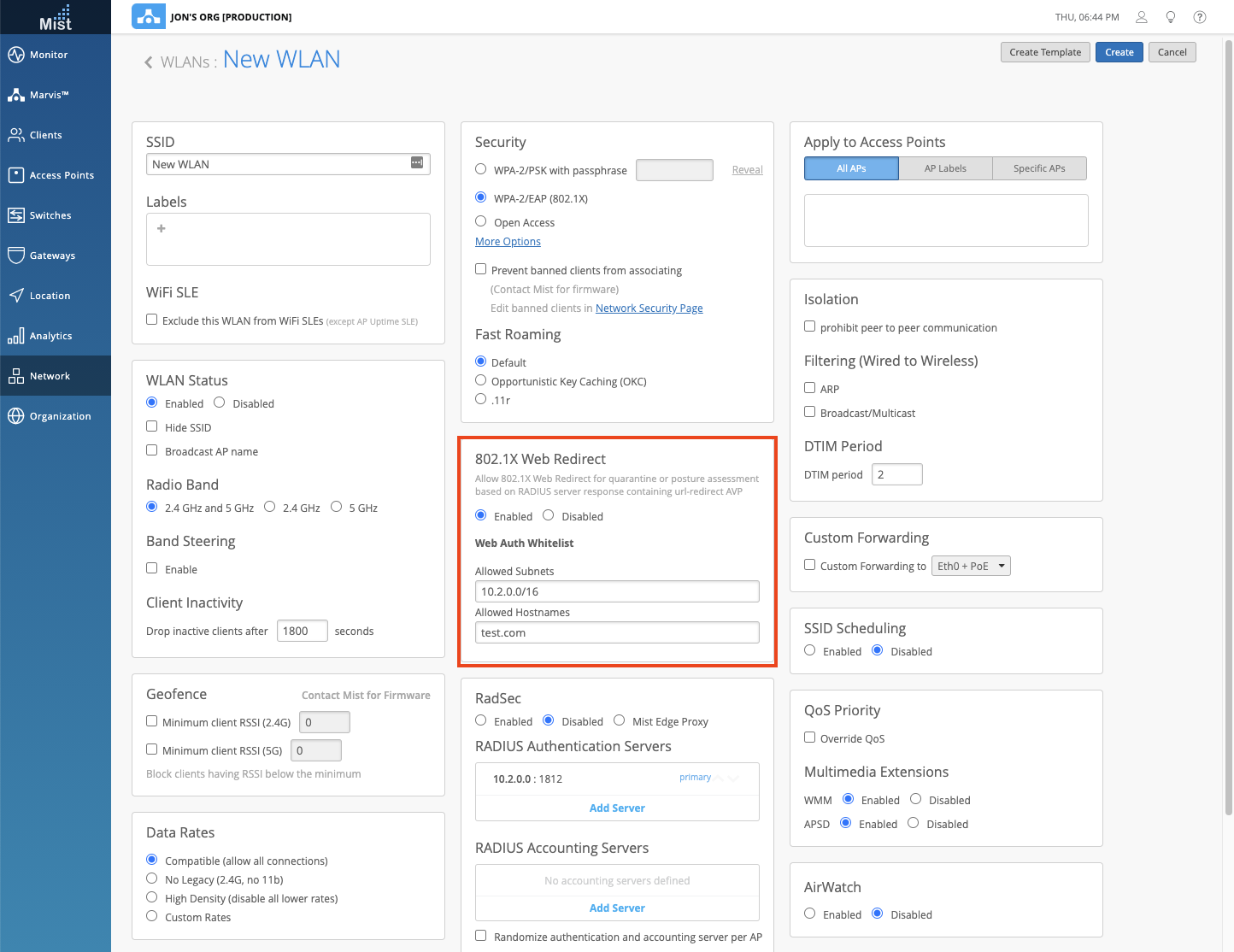Image resolution: width=1234 pixels, height=952 pixels.
Task: Click the Create button
Action: tap(1119, 52)
